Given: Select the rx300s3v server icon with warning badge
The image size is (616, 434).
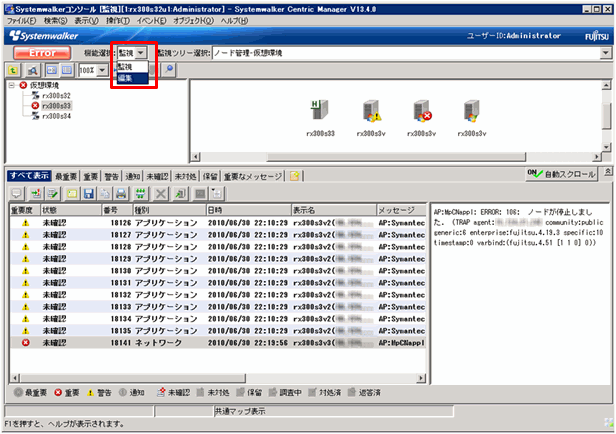Looking at the screenshot, I should click(371, 111).
